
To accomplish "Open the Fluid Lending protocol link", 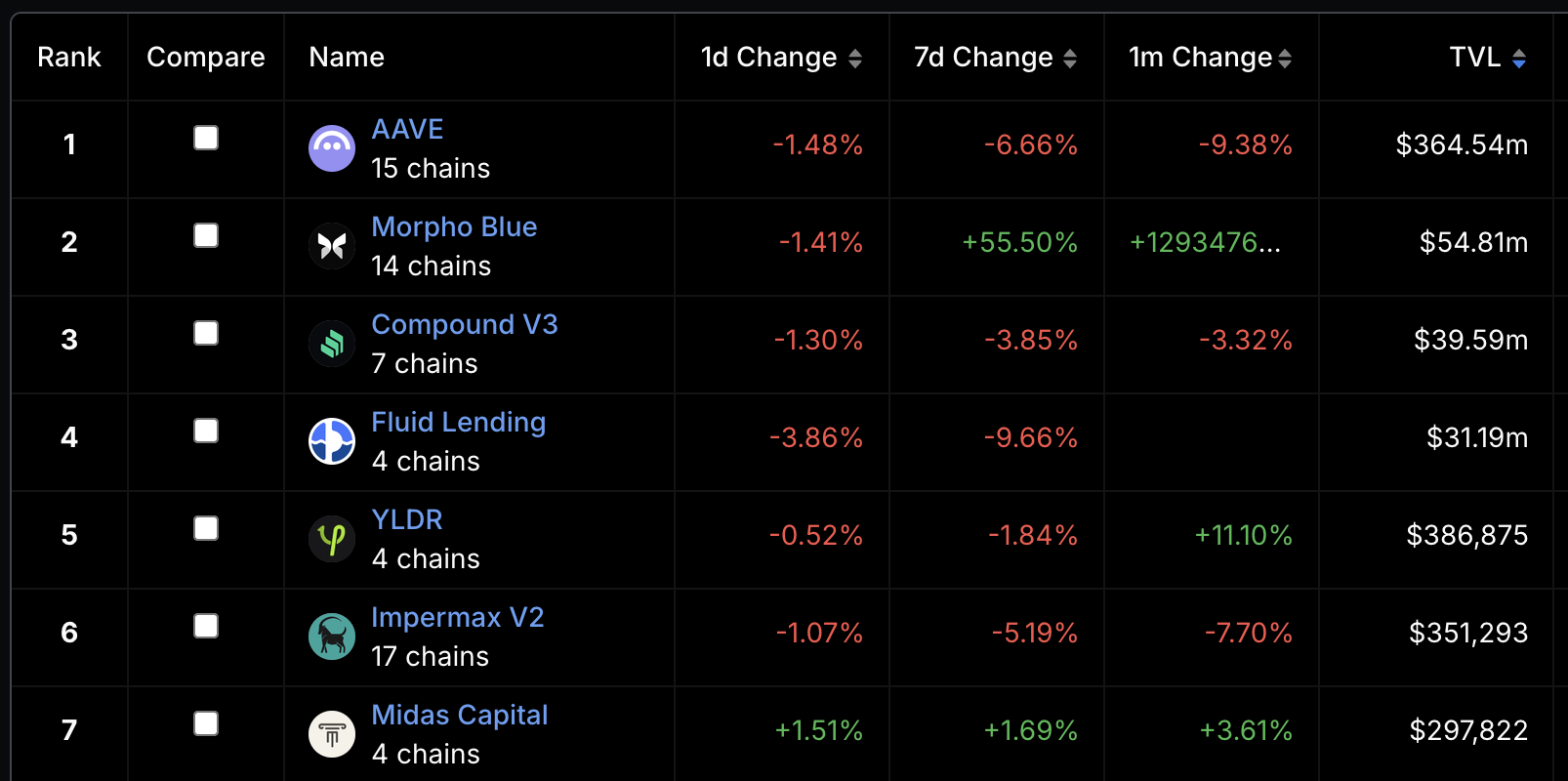I will coord(459,422).
